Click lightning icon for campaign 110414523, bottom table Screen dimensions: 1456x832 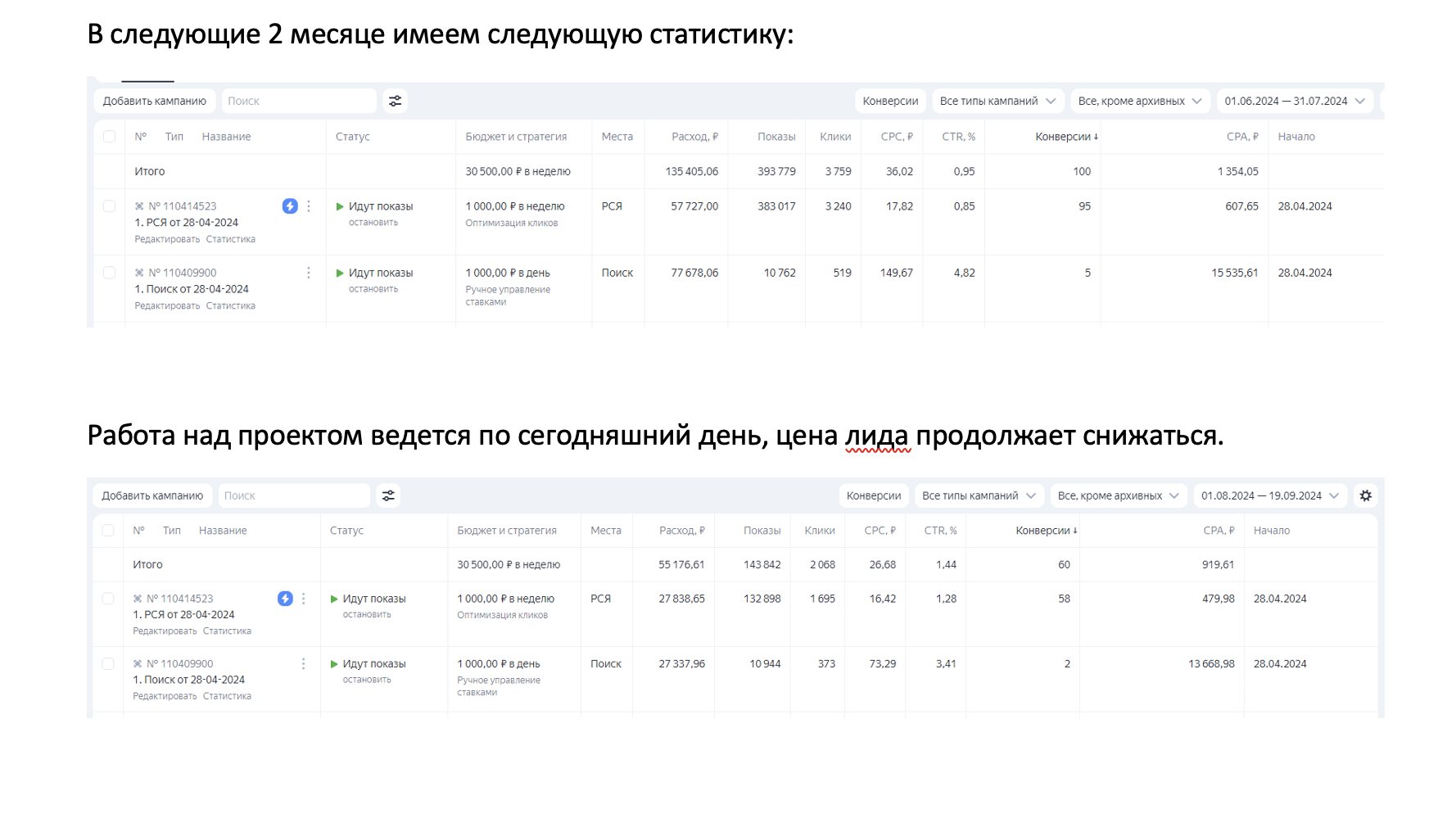coord(285,599)
